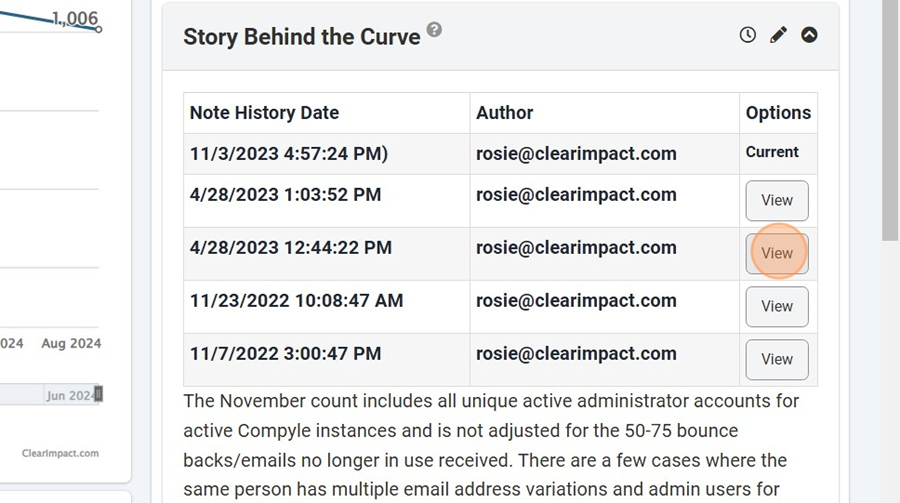Click the Options column header
This screenshot has height=503, width=900.
(x=778, y=113)
